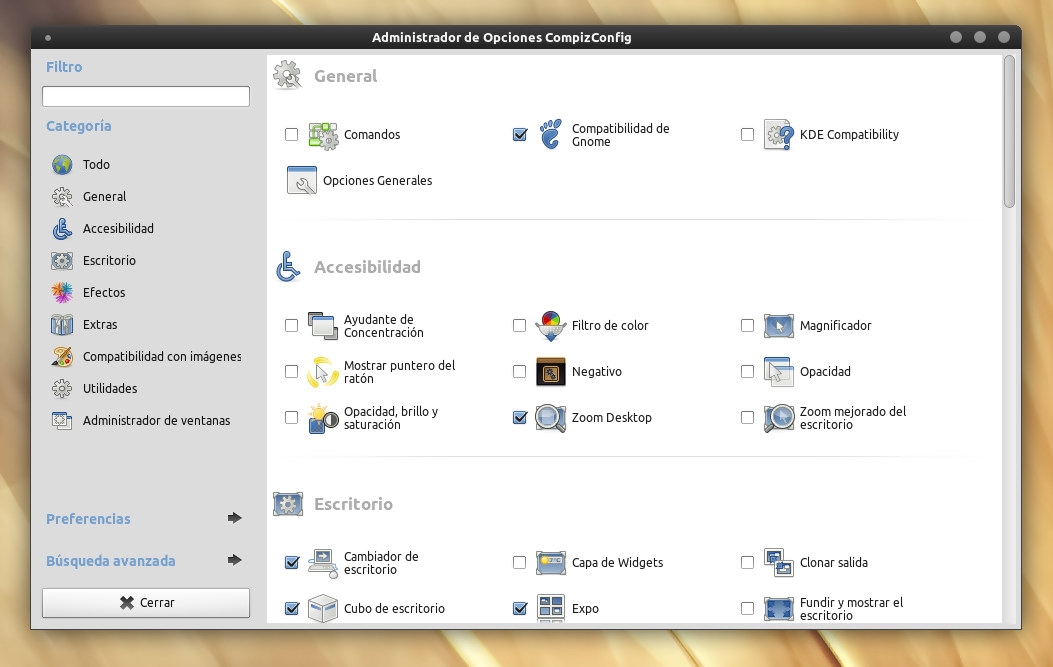Open the Zoom Desktop plugin label
This screenshot has width=1053, height=667.
(x=612, y=418)
